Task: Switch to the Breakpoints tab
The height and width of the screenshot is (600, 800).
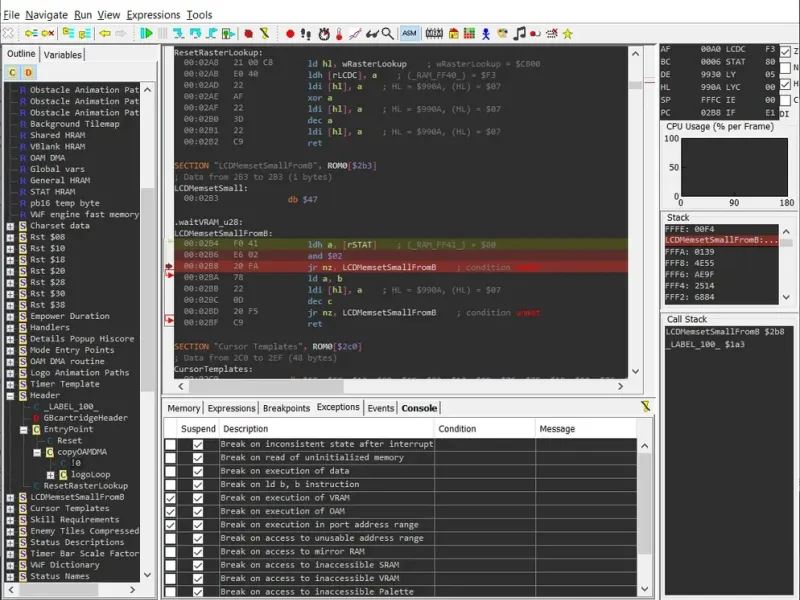Action: tap(285, 408)
